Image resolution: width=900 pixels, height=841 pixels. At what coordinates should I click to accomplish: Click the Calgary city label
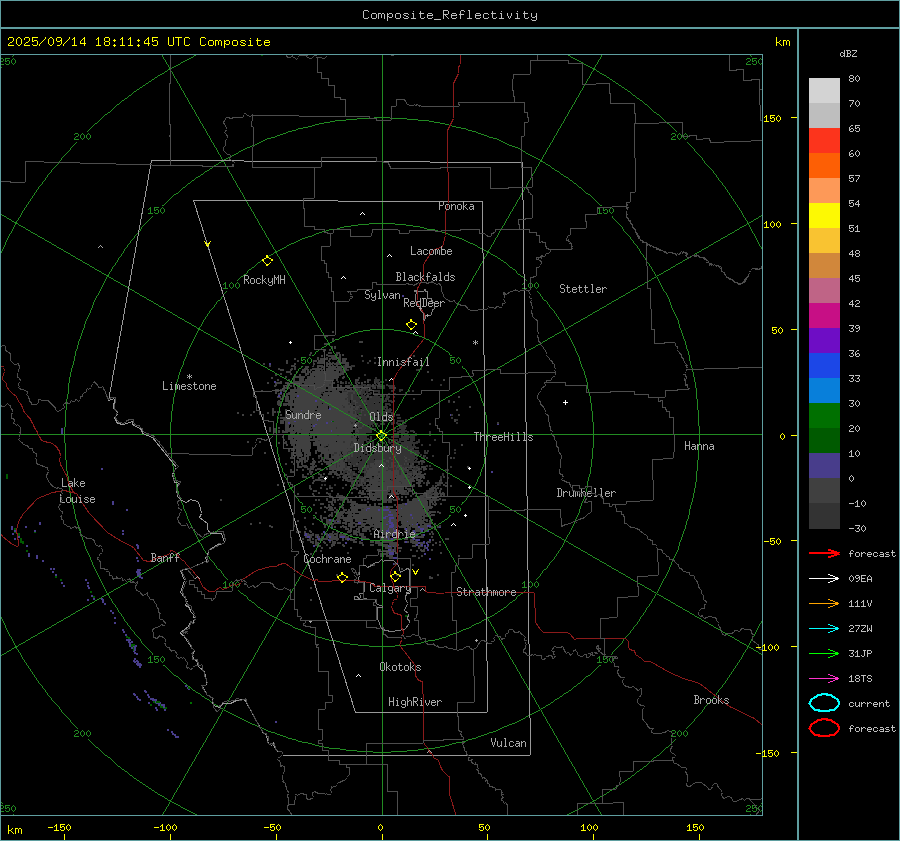pos(390,588)
